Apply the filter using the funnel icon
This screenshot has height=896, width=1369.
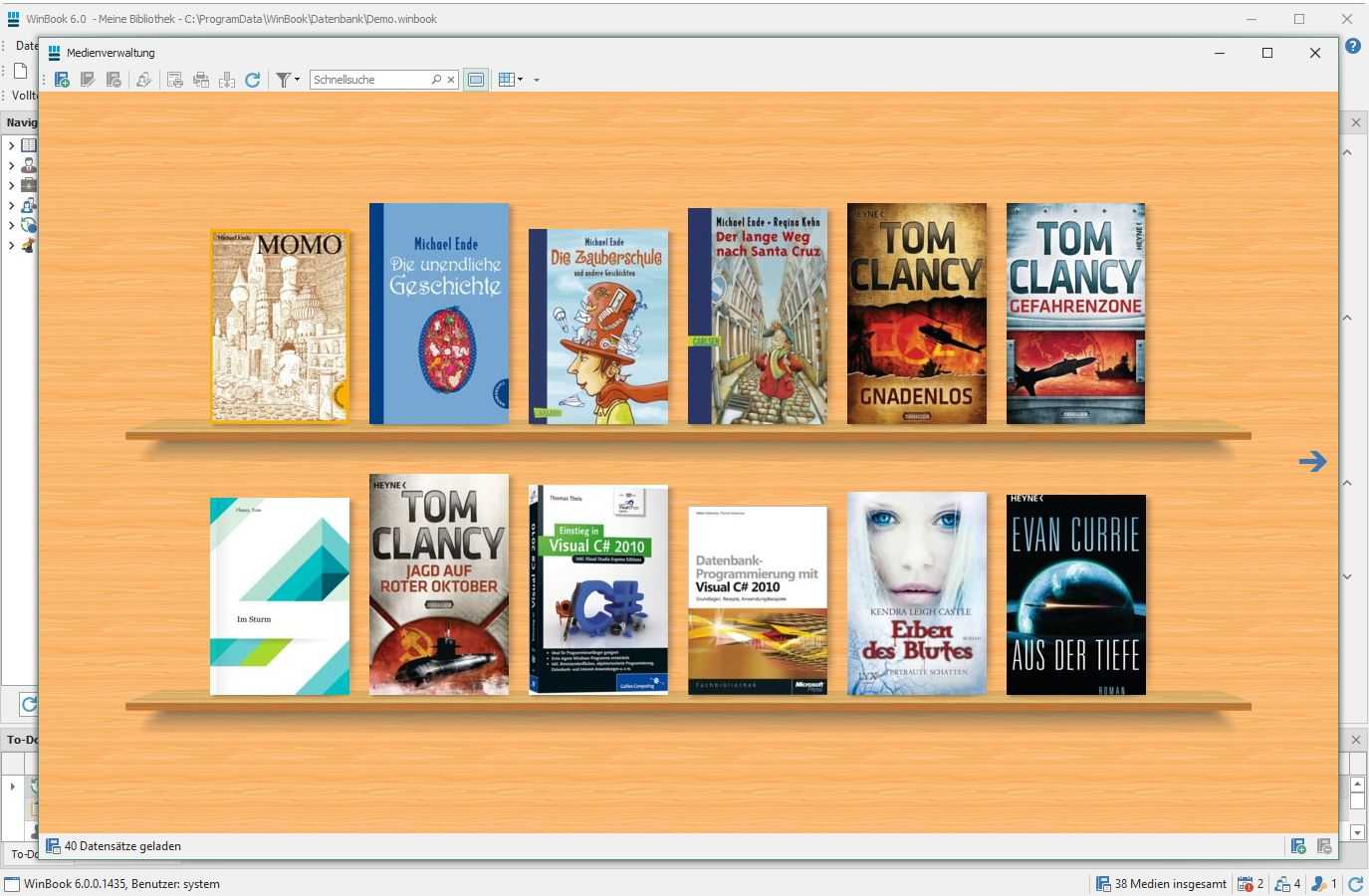[x=284, y=80]
